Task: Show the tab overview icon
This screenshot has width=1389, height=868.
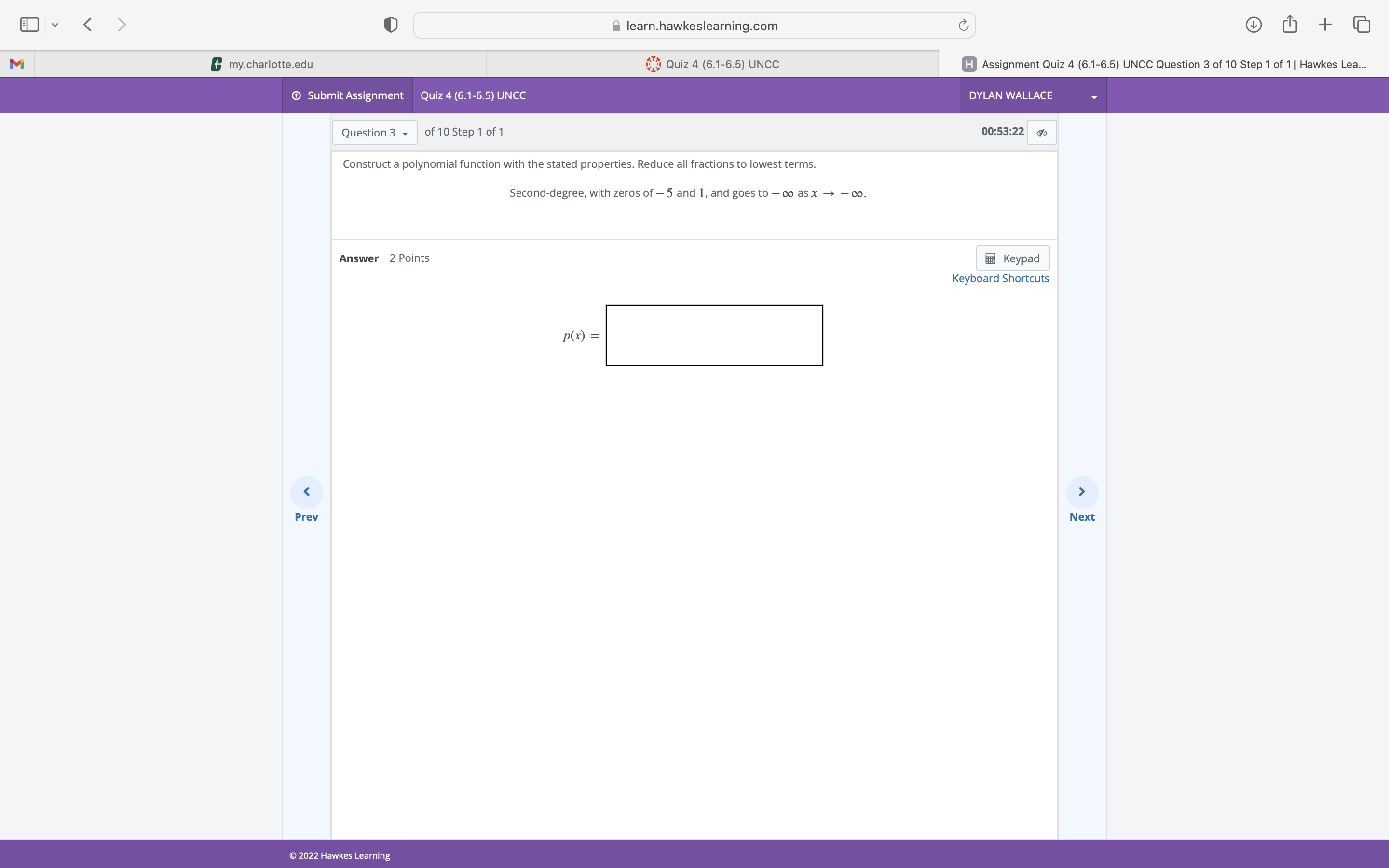Action: point(1362,25)
